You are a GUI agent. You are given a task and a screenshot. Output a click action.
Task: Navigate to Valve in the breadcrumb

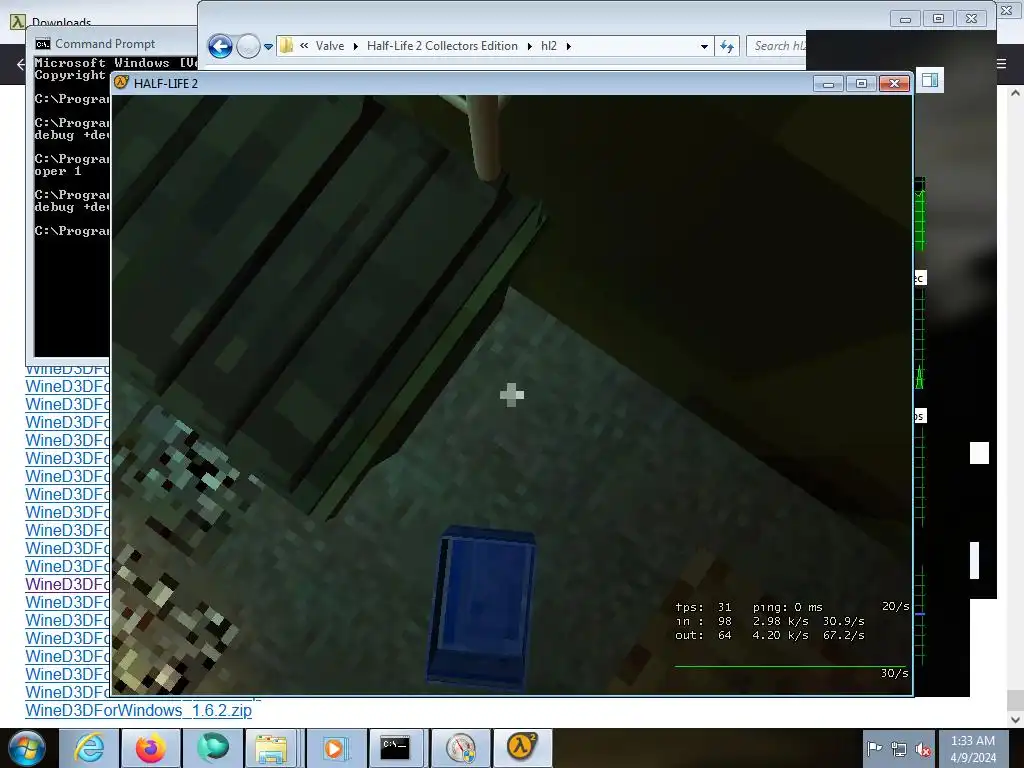click(x=330, y=46)
